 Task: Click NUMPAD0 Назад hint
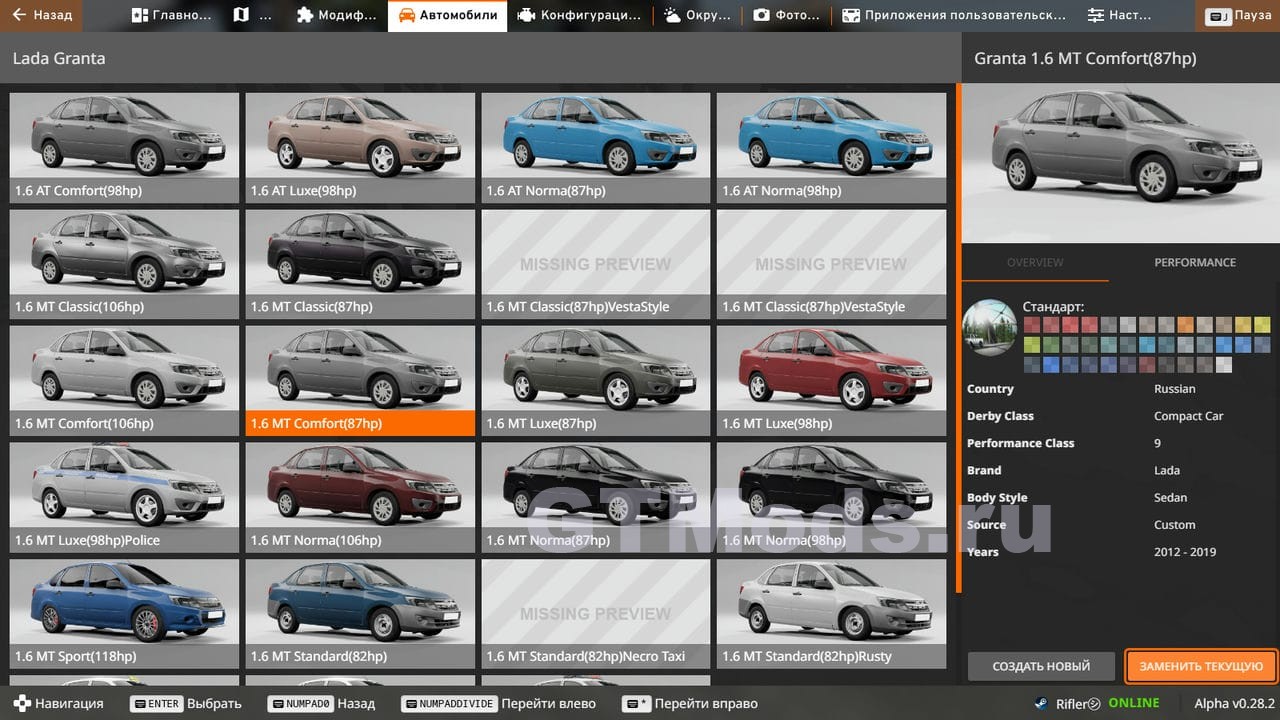pos(321,703)
